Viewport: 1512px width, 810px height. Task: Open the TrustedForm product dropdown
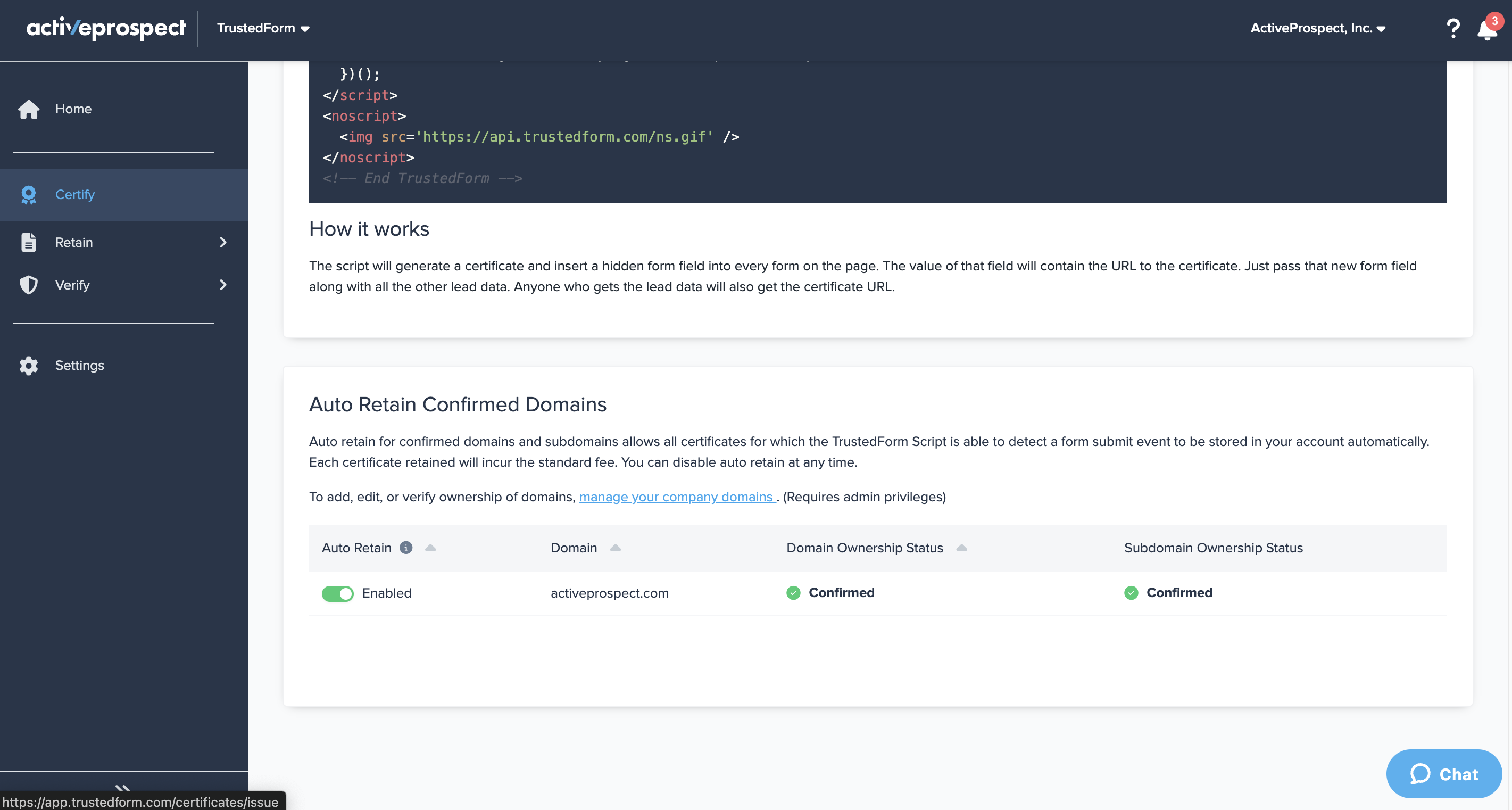263,28
